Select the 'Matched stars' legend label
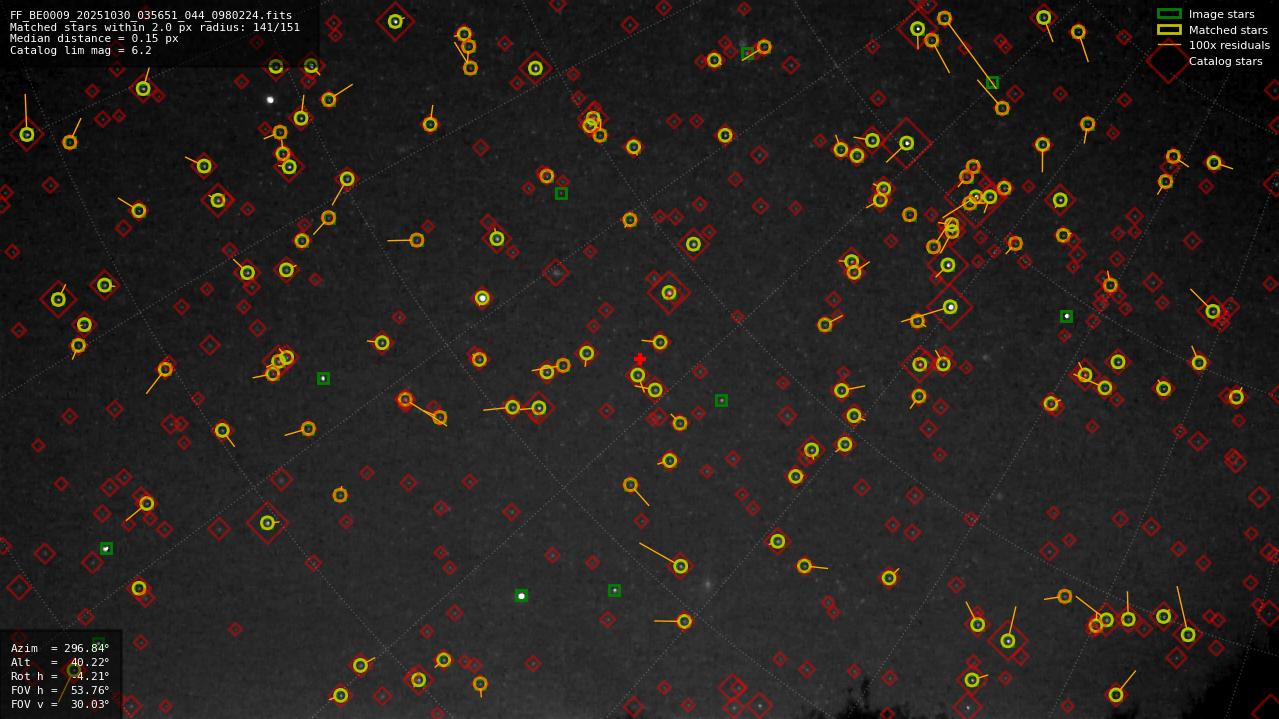Image resolution: width=1279 pixels, height=719 pixels. 1228,30
